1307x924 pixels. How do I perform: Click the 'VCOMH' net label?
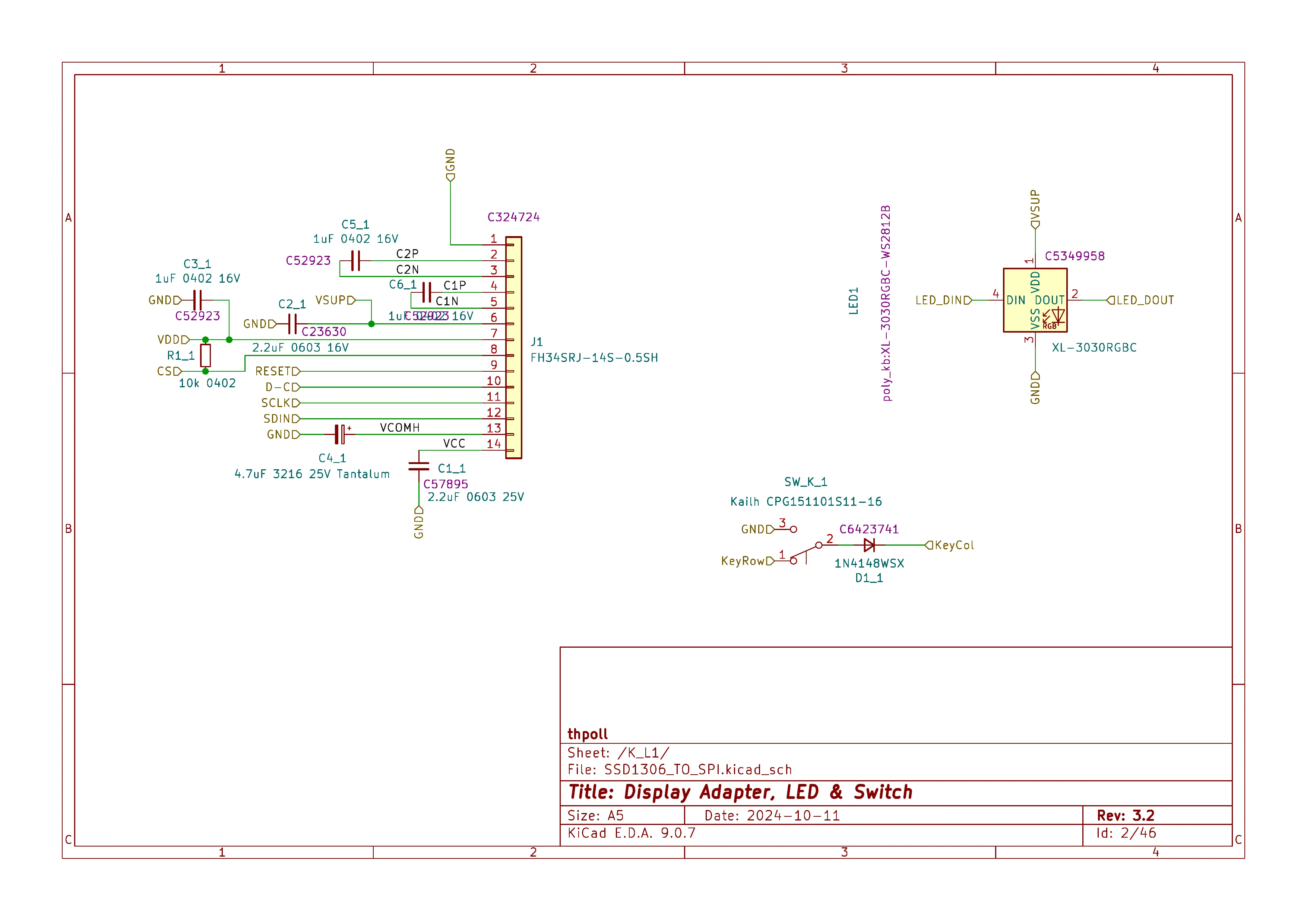point(400,427)
